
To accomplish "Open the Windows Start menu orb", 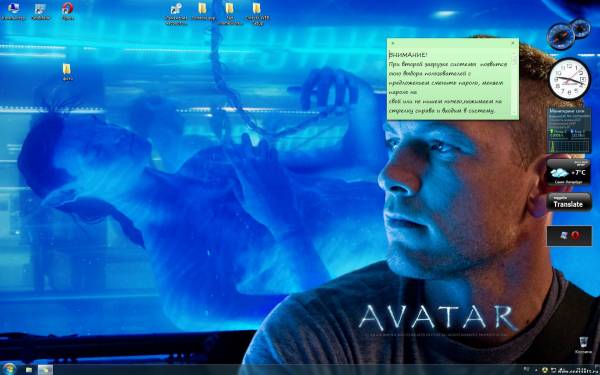I will click(x=9, y=369).
